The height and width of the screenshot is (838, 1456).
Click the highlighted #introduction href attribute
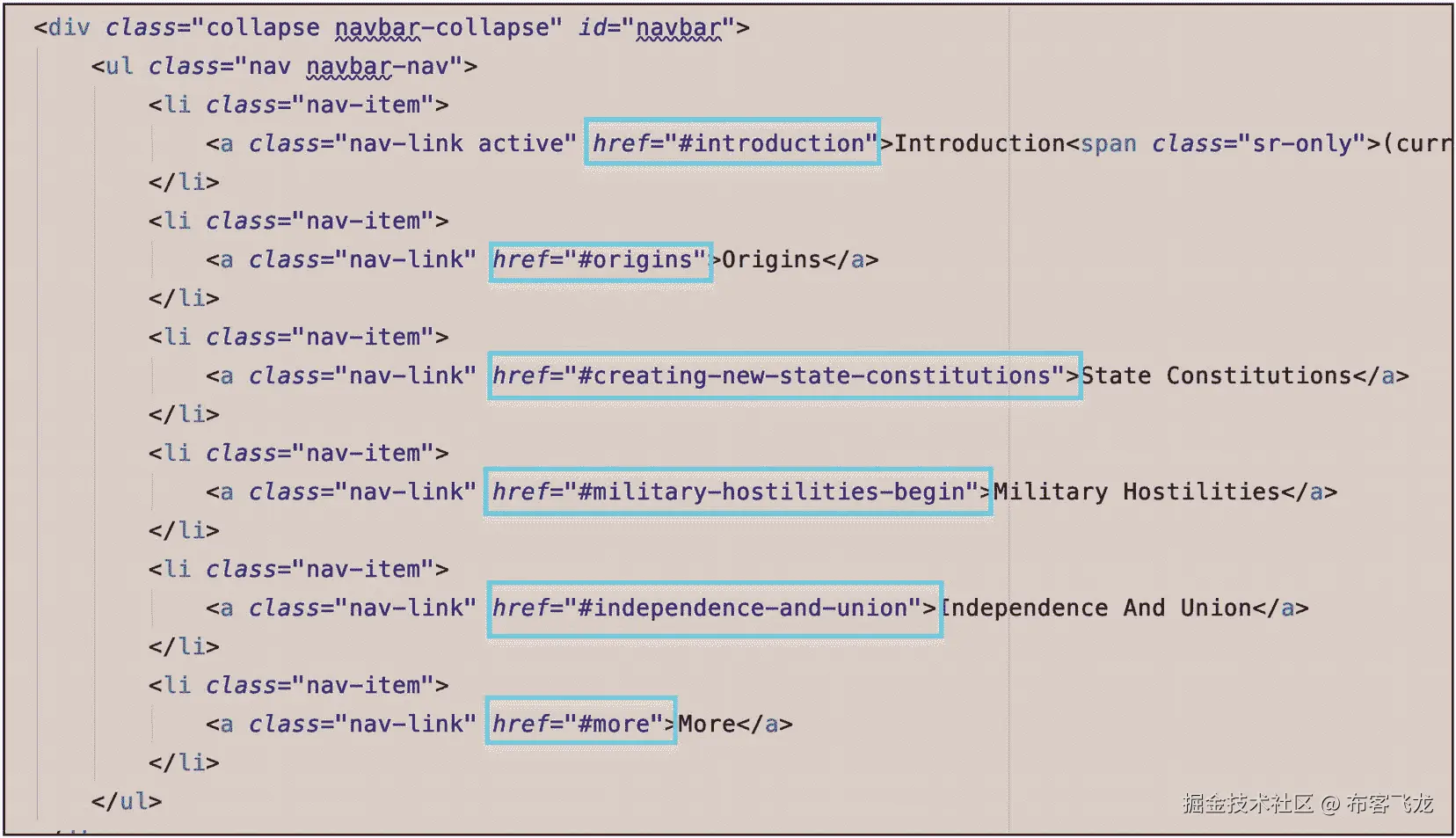click(732, 143)
